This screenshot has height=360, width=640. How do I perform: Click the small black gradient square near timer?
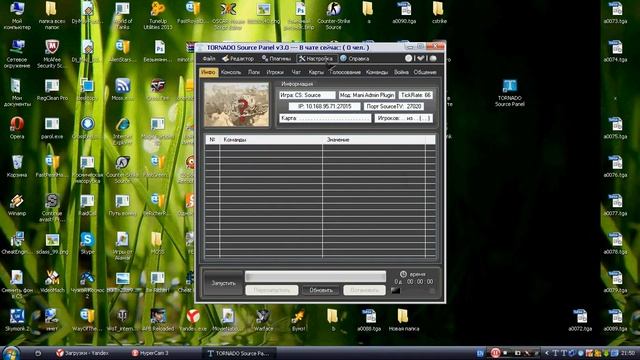click(396, 290)
